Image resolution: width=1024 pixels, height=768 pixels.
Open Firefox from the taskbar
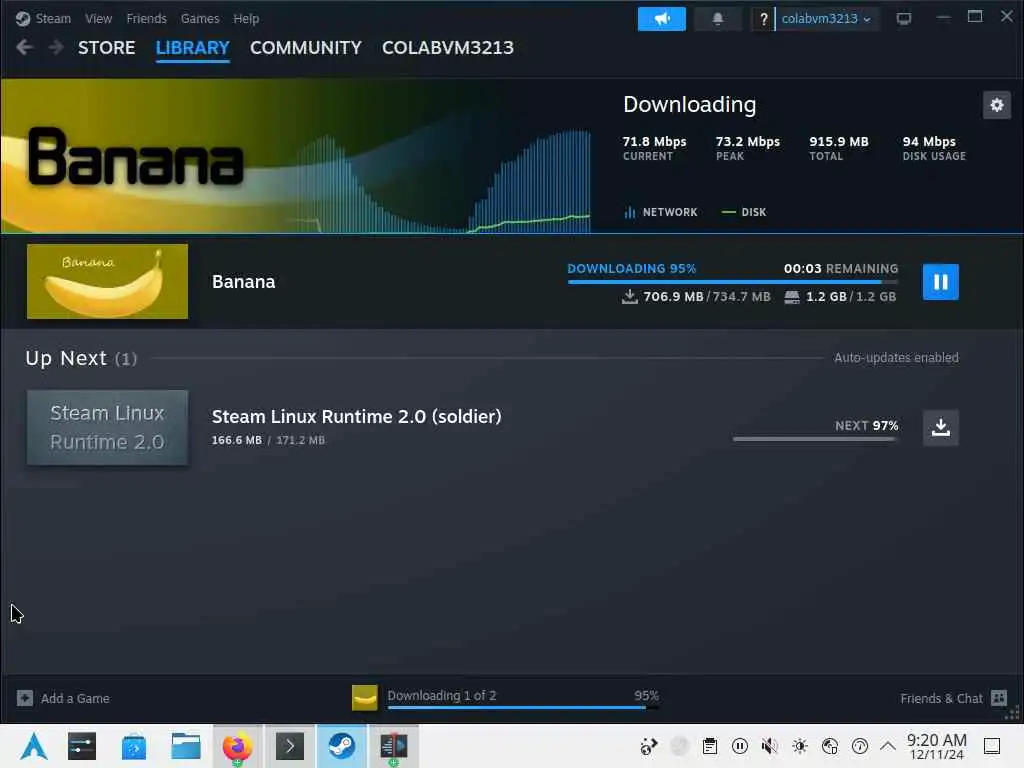pos(238,746)
